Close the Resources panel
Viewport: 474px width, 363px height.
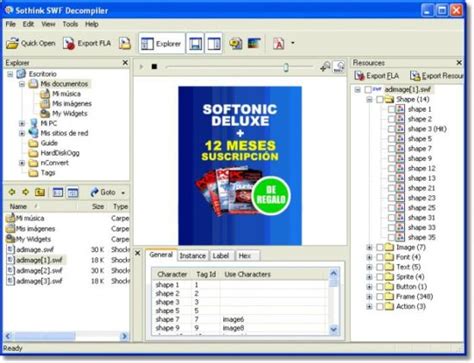(x=459, y=62)
